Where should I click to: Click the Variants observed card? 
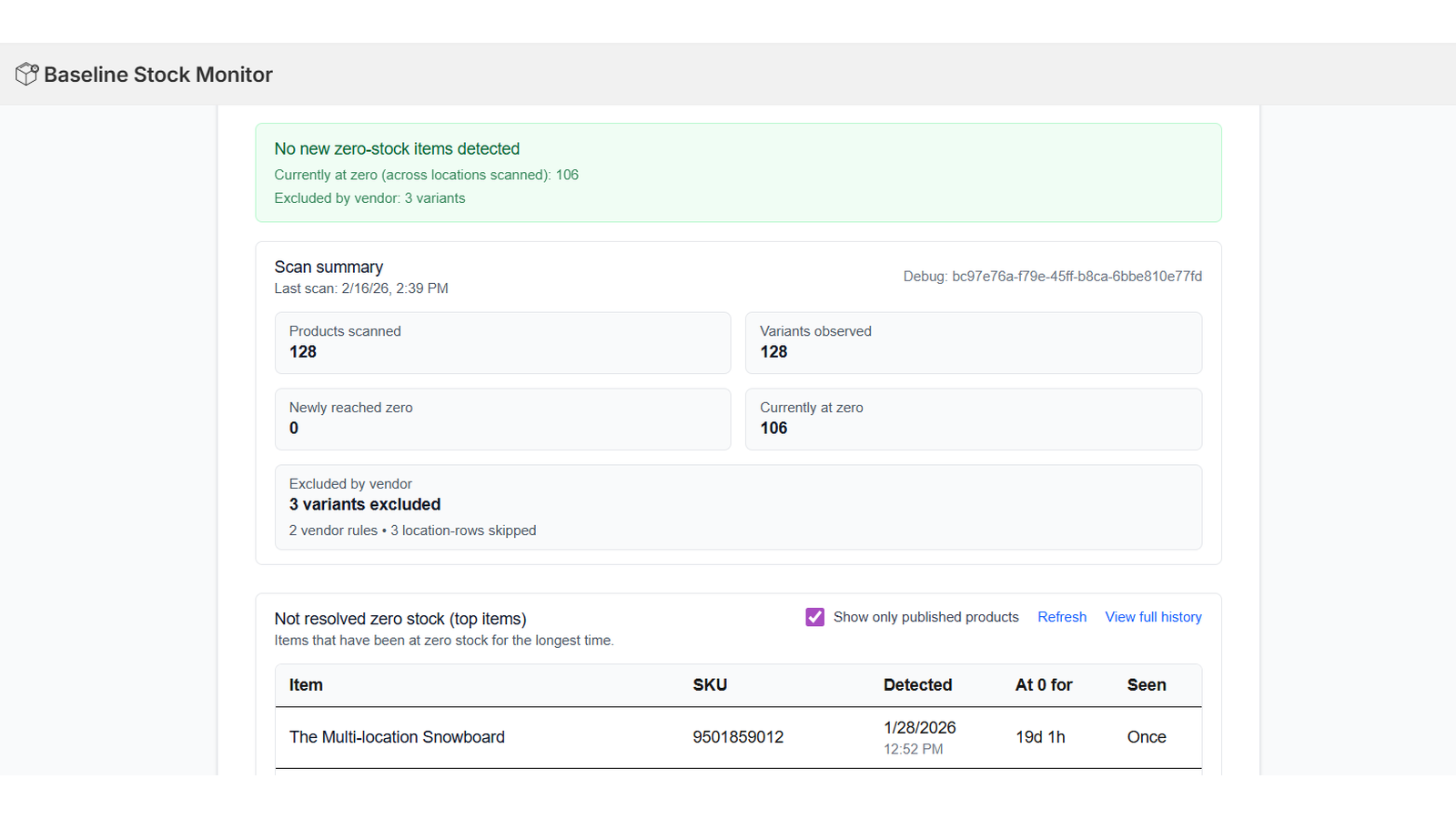[973, 343]
